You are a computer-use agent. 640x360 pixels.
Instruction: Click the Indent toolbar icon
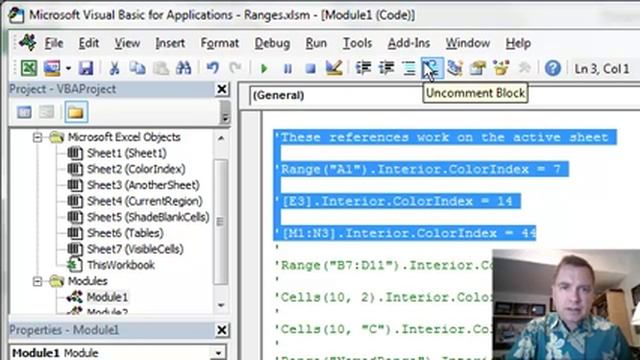click(x=363, y=68)
